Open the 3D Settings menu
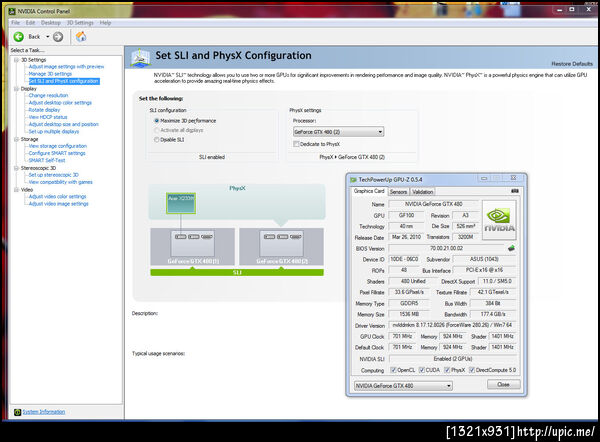The width and height of the screenshot is (600, 442). click(x=80, y=23)
